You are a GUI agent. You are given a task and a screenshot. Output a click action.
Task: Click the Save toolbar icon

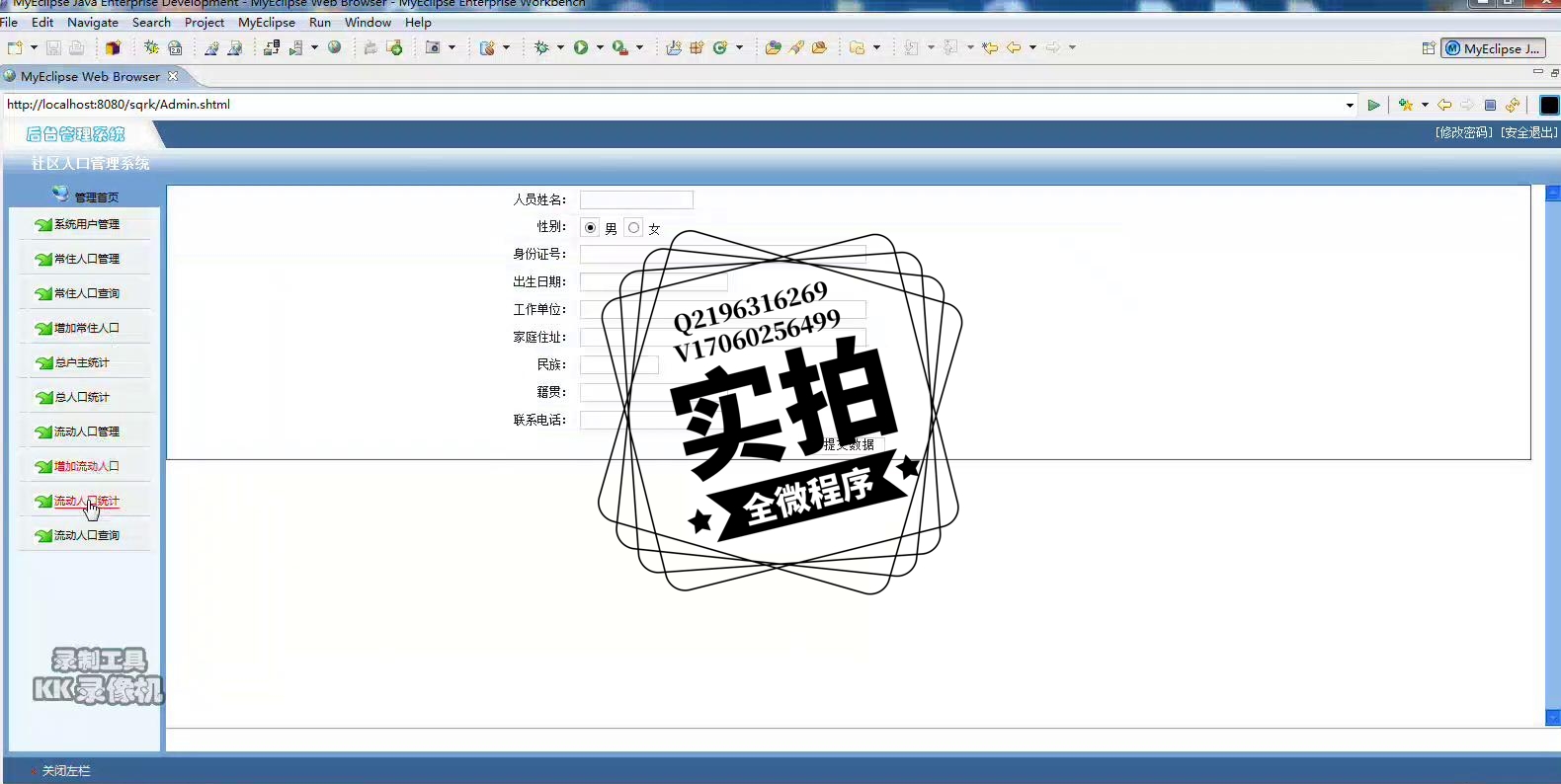pos(53,47)
